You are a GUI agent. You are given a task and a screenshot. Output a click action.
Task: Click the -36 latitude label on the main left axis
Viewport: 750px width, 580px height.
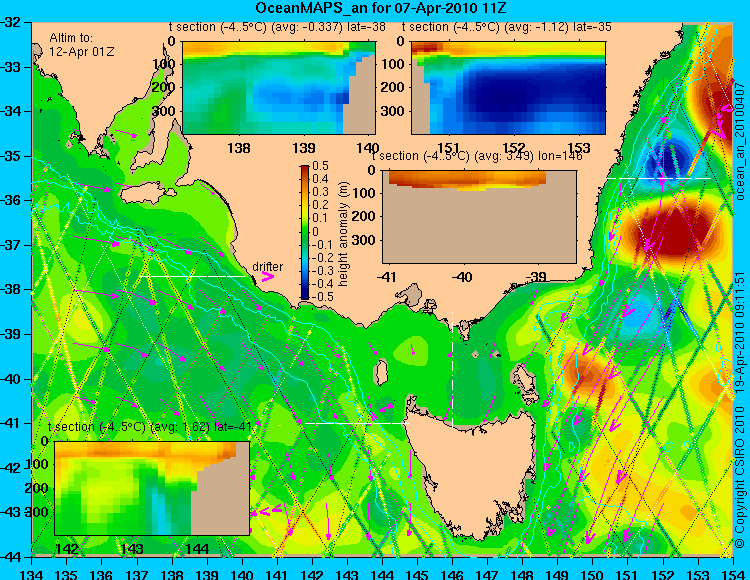[12, 200]
